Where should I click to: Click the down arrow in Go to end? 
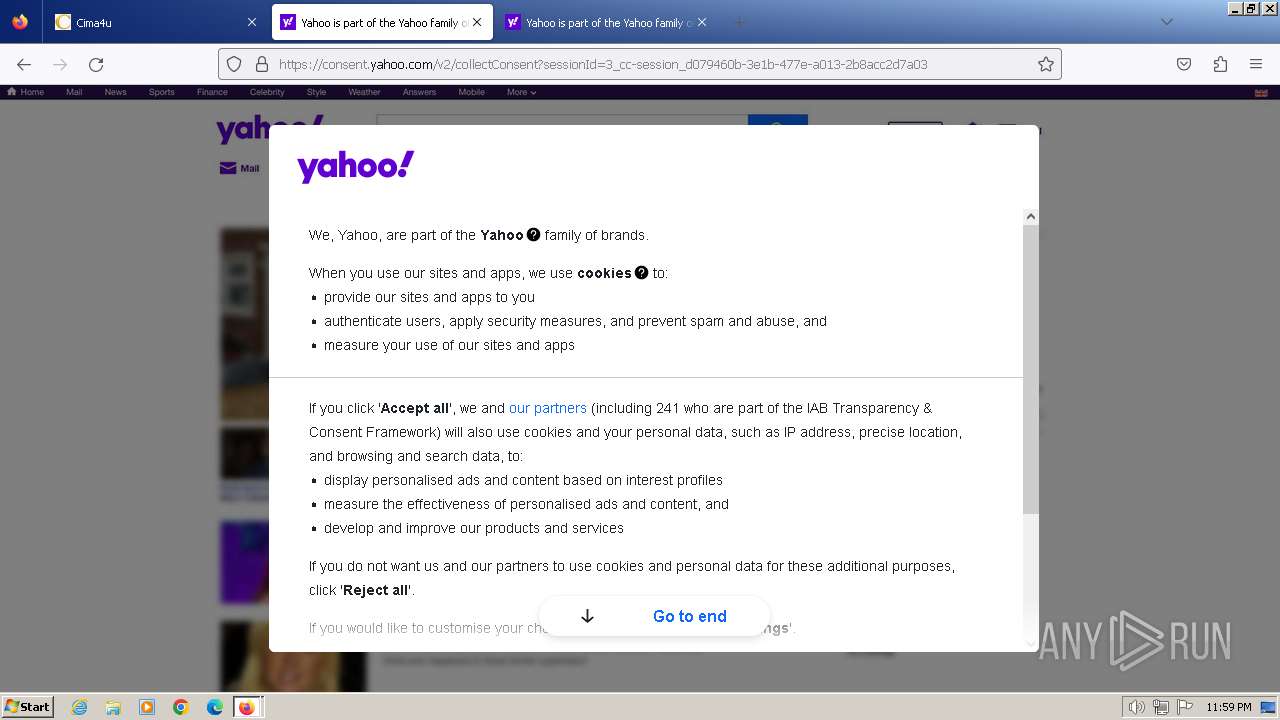[587, 616]
